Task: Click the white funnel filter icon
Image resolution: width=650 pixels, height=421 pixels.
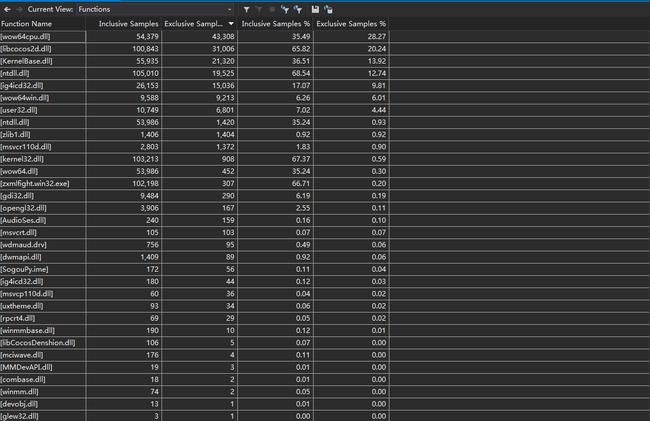Action: (x=247, y=9)
